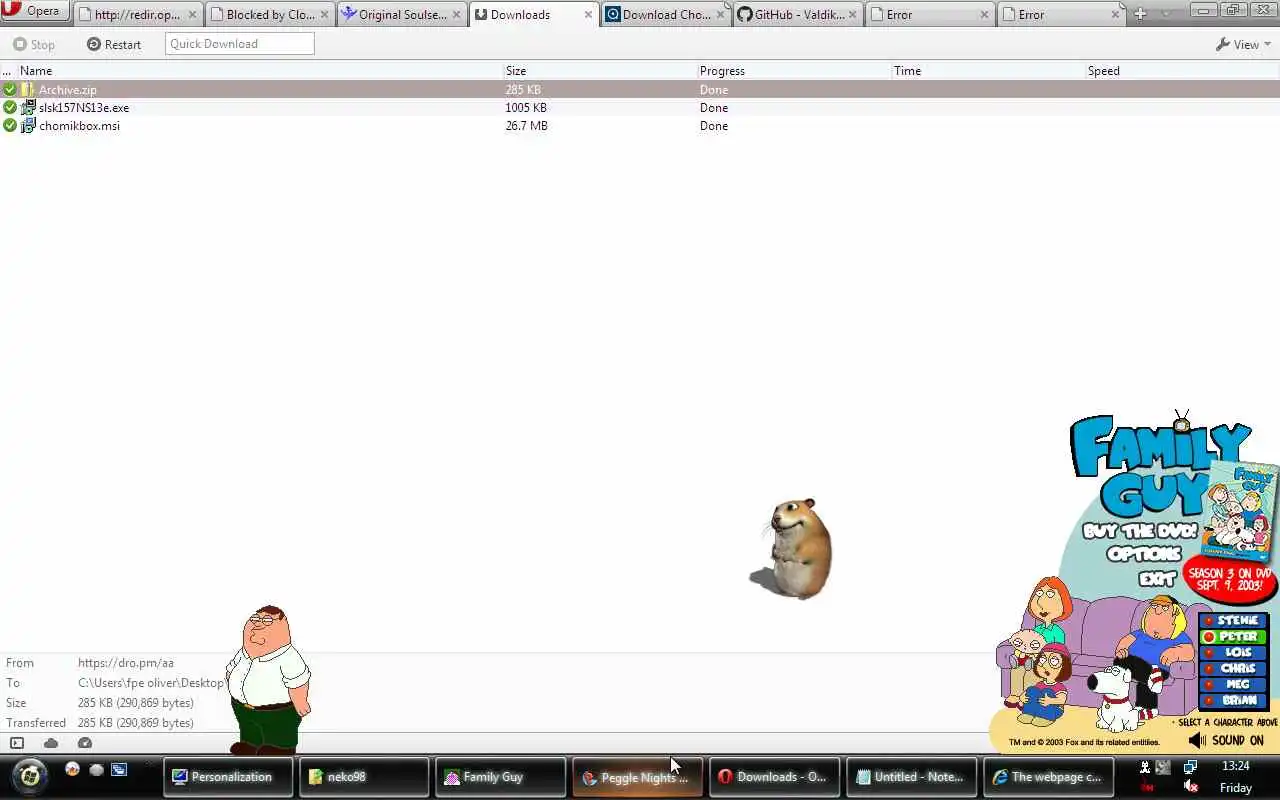Open the Family Guy taskbar button
Screen dimensions: 1280x800
click(500, 777)
